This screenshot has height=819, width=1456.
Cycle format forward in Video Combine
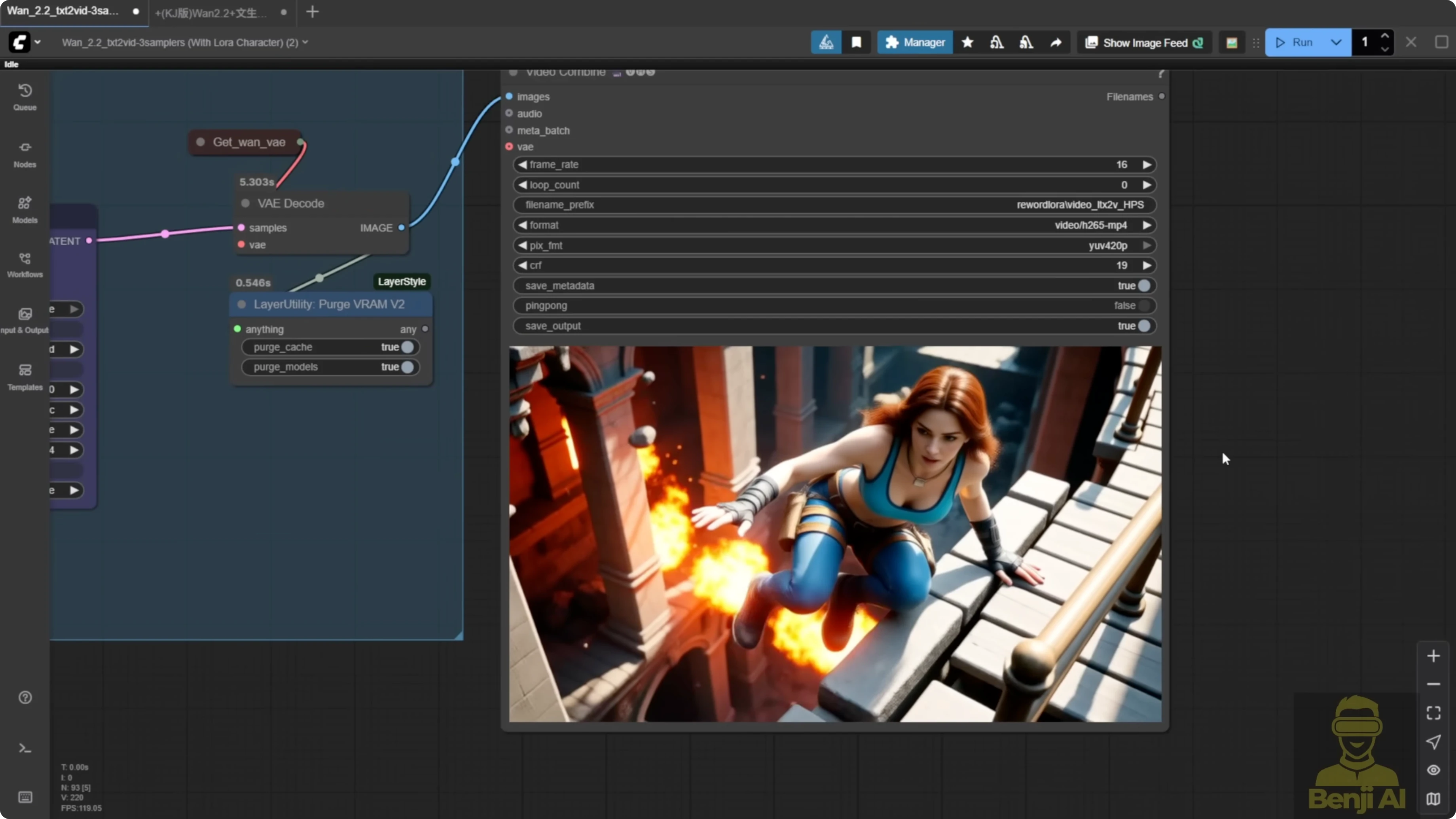[1147, 225]
